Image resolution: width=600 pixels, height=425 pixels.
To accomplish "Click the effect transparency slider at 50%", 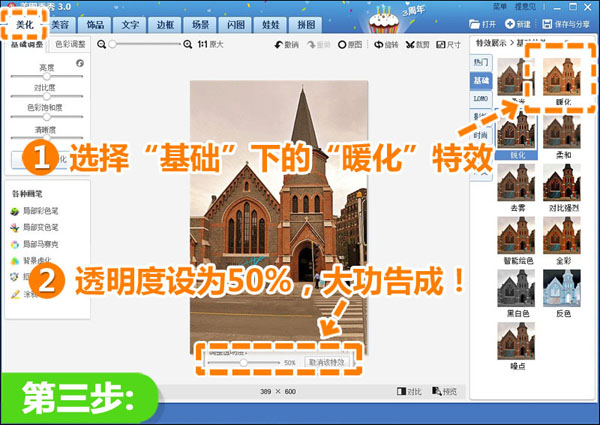I will pos(243,362).
